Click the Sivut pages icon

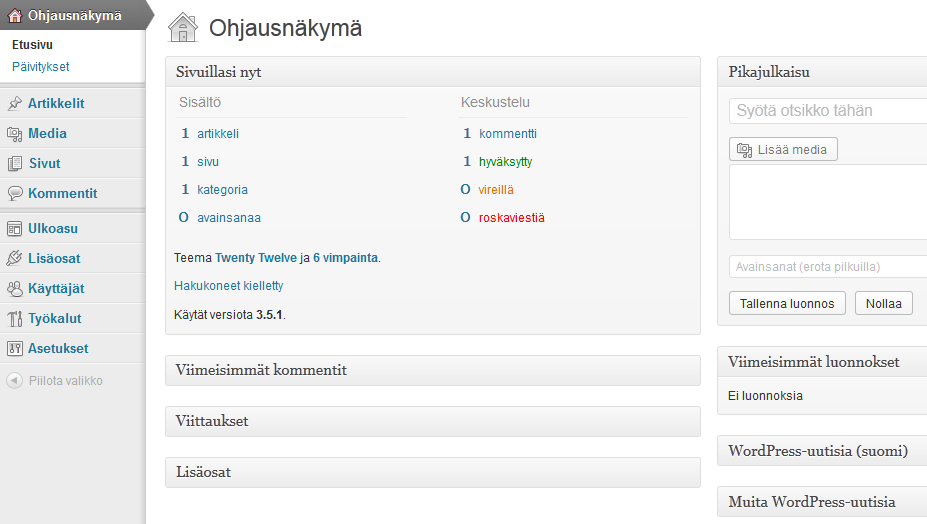15,164
